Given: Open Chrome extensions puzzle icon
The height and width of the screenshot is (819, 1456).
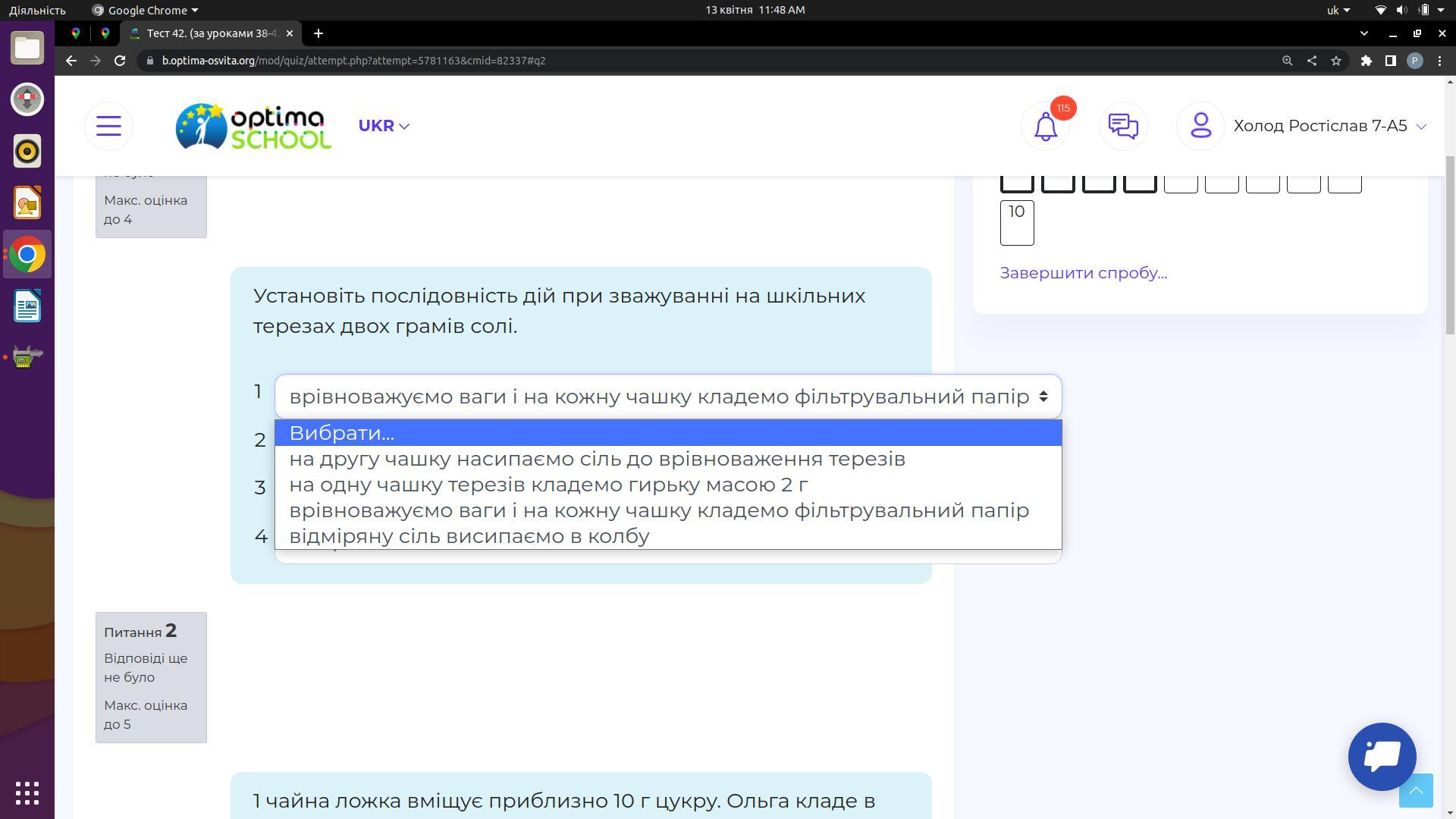Looking at the screenshot, I should point(1366,61).
